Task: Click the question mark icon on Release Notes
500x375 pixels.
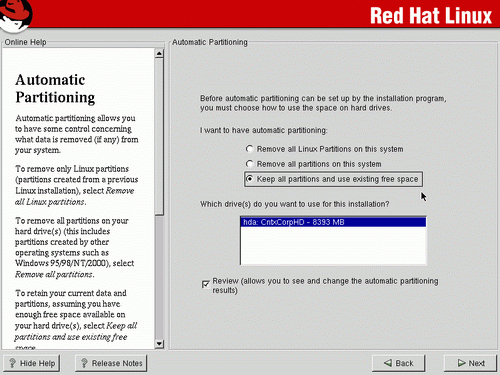Action: (x=84, y=363)
